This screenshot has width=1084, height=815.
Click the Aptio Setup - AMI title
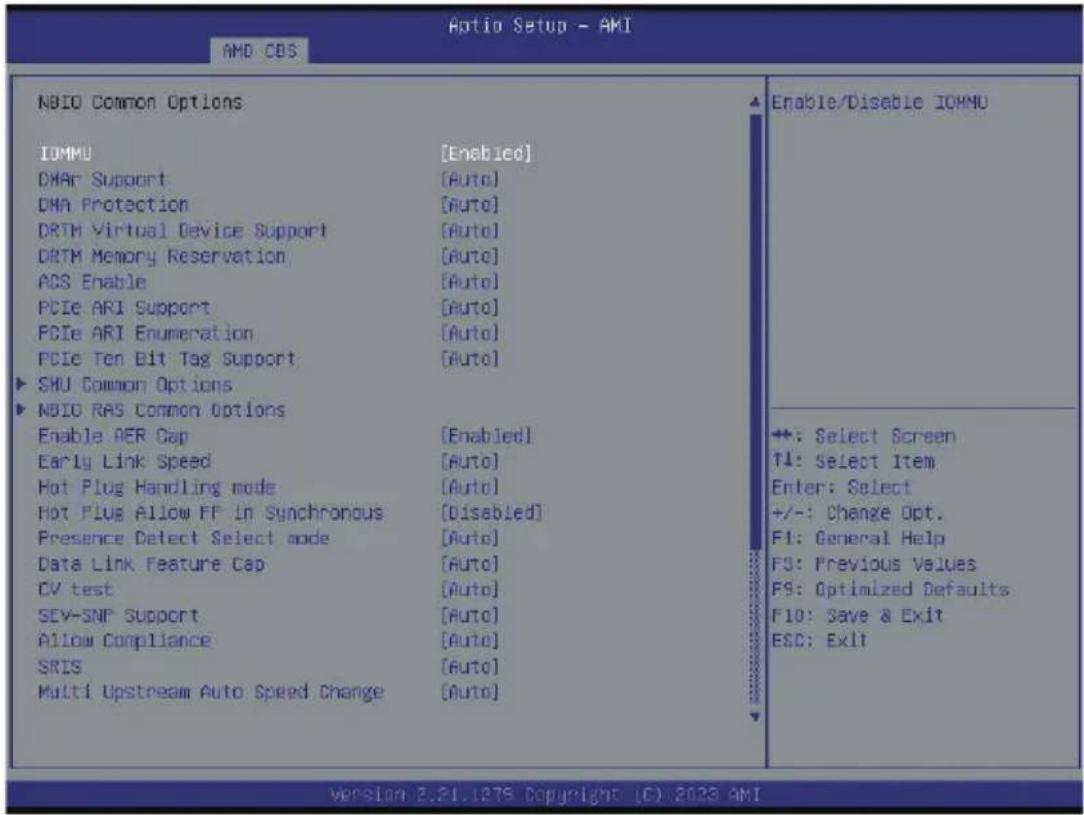(539, 26)
